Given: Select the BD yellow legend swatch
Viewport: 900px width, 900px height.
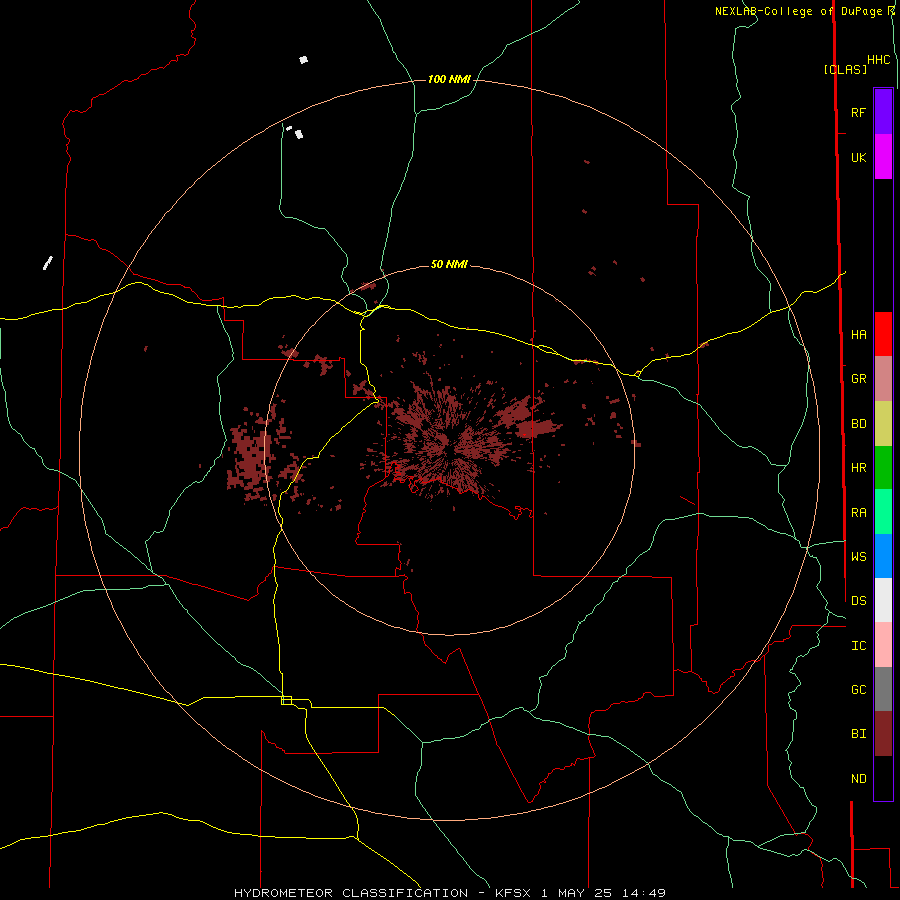Looking at the screenshot, I should [883, 424].
